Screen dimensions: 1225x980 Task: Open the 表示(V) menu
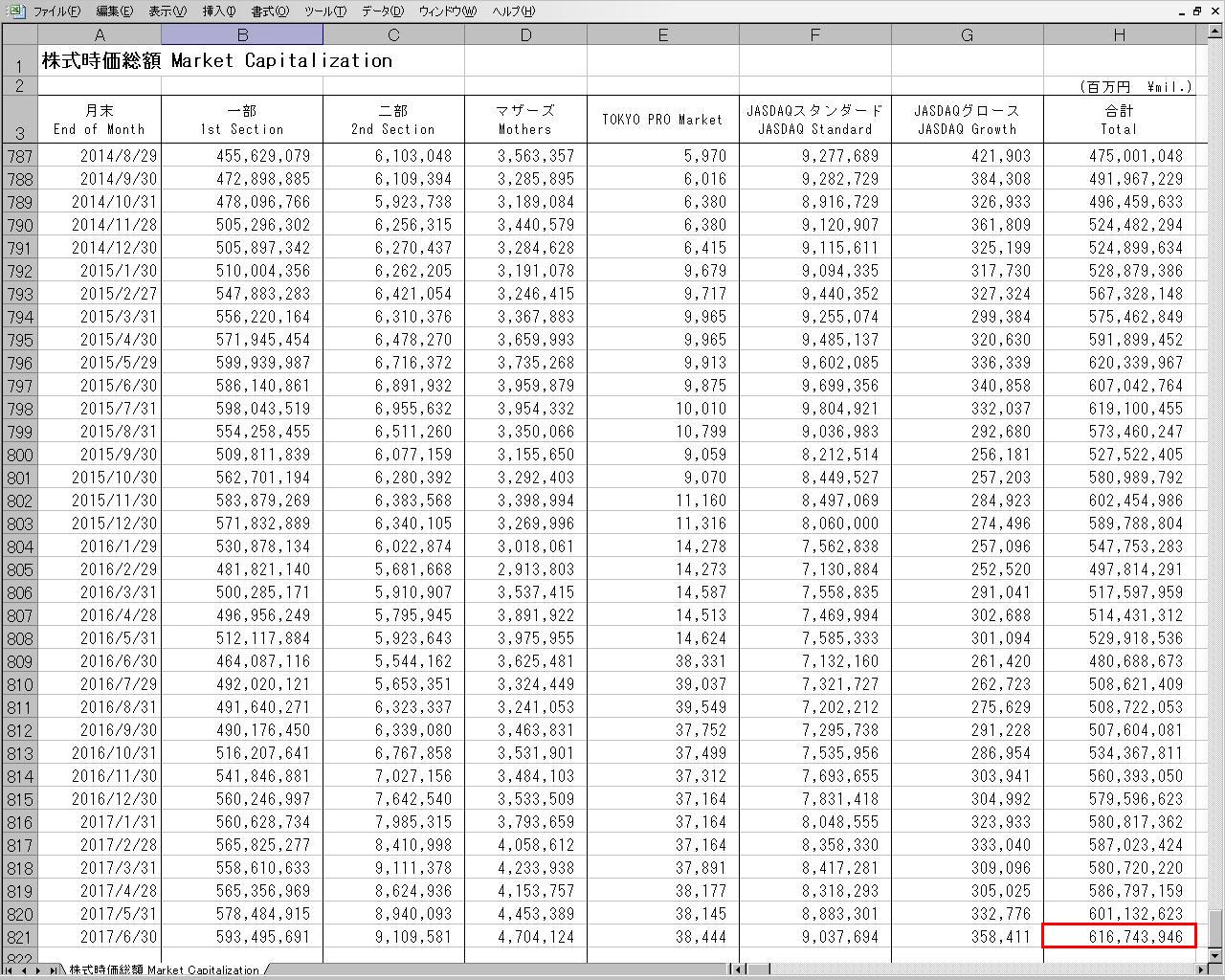click(167, 11)
